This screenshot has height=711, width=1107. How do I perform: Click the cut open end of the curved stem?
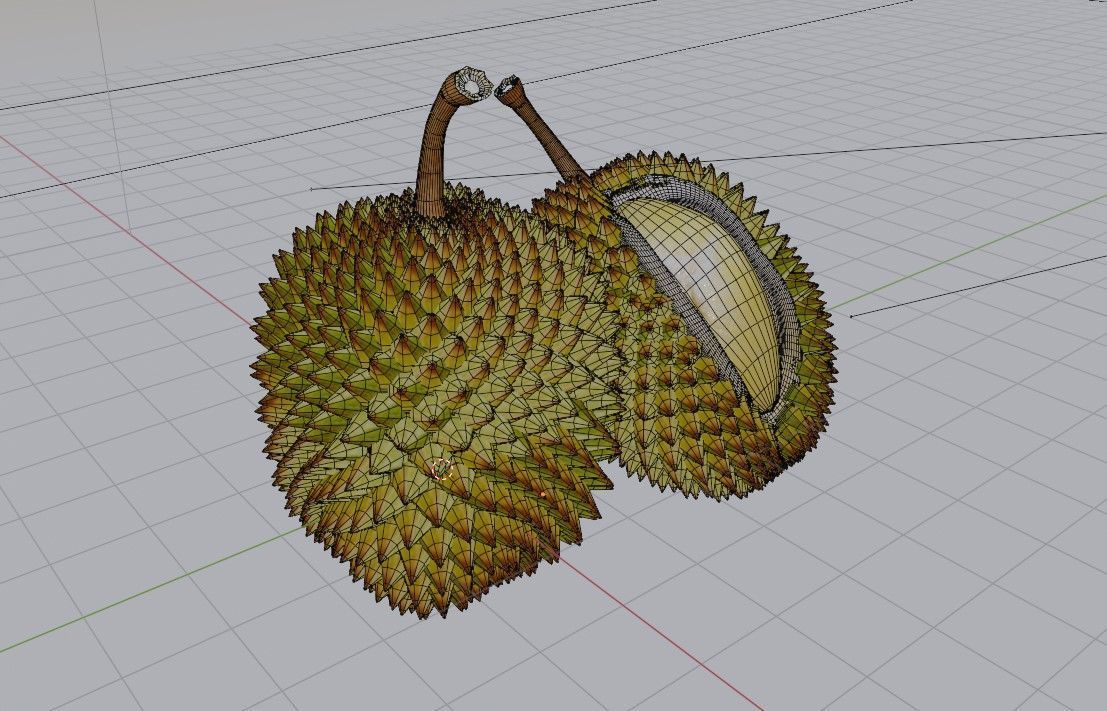[x=473, y=84]
